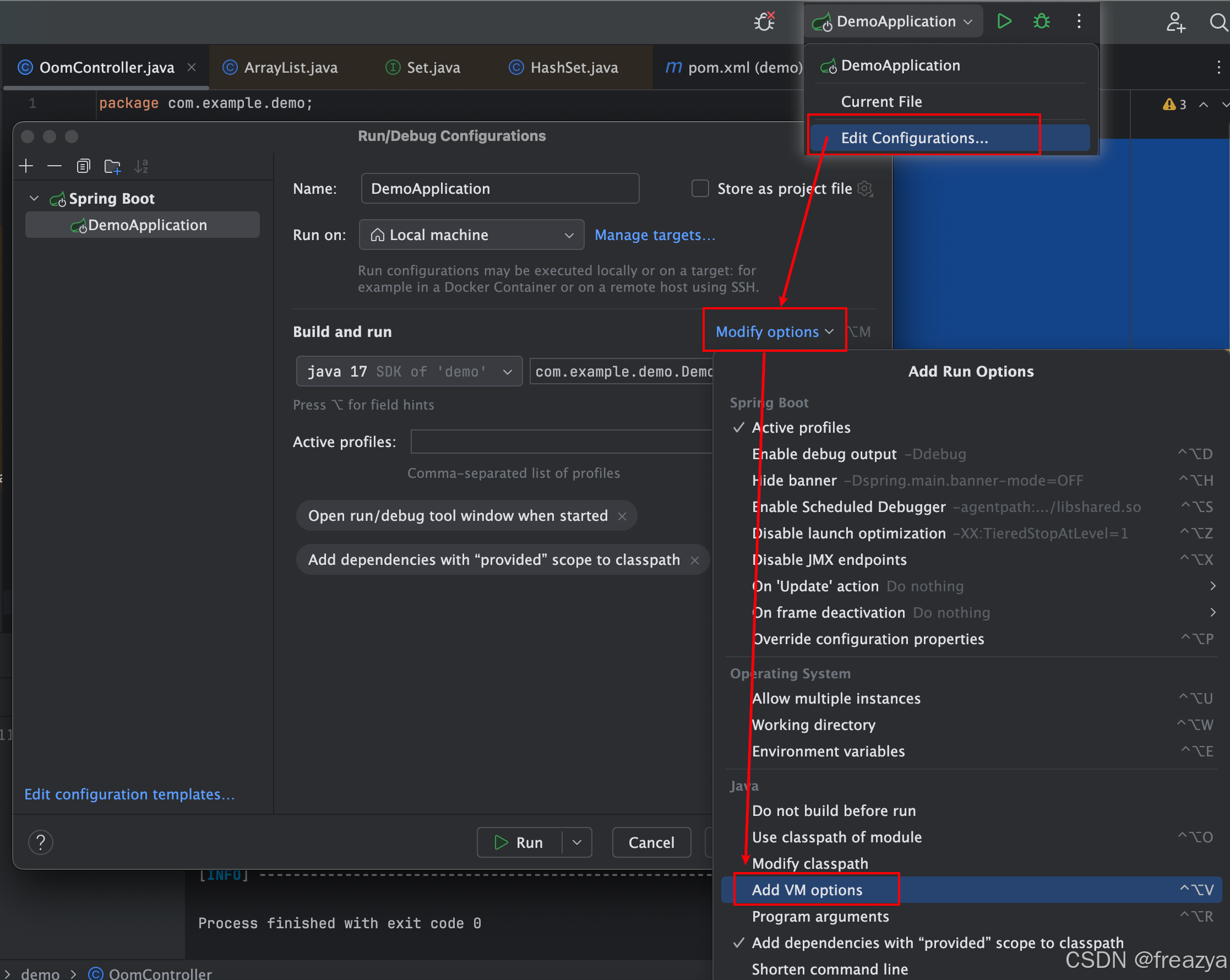Open the Manage targets link
Viewport: 1230px width, 980px height.
tap(654, 235)
